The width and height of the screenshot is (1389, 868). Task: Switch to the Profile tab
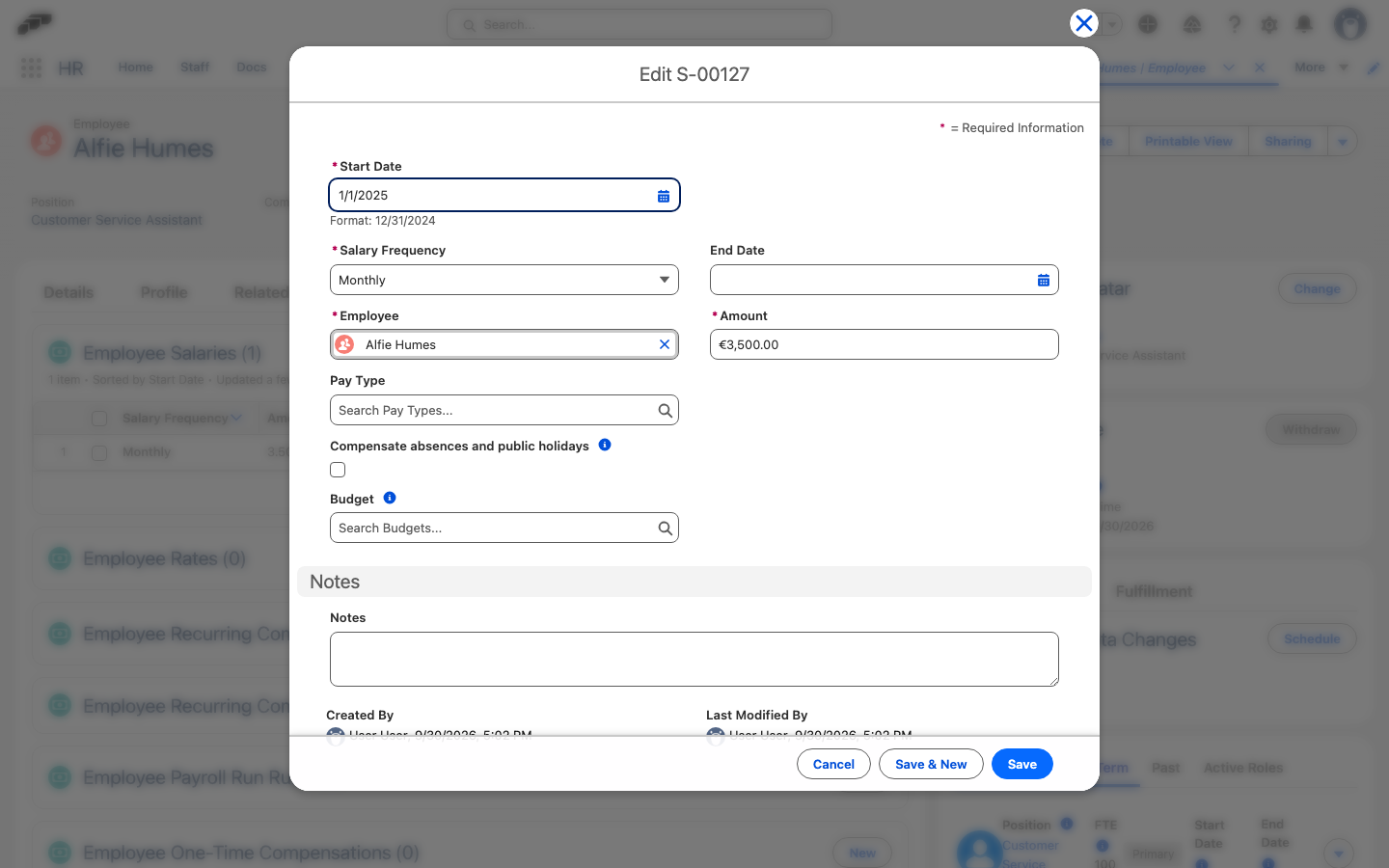(164, 292)
